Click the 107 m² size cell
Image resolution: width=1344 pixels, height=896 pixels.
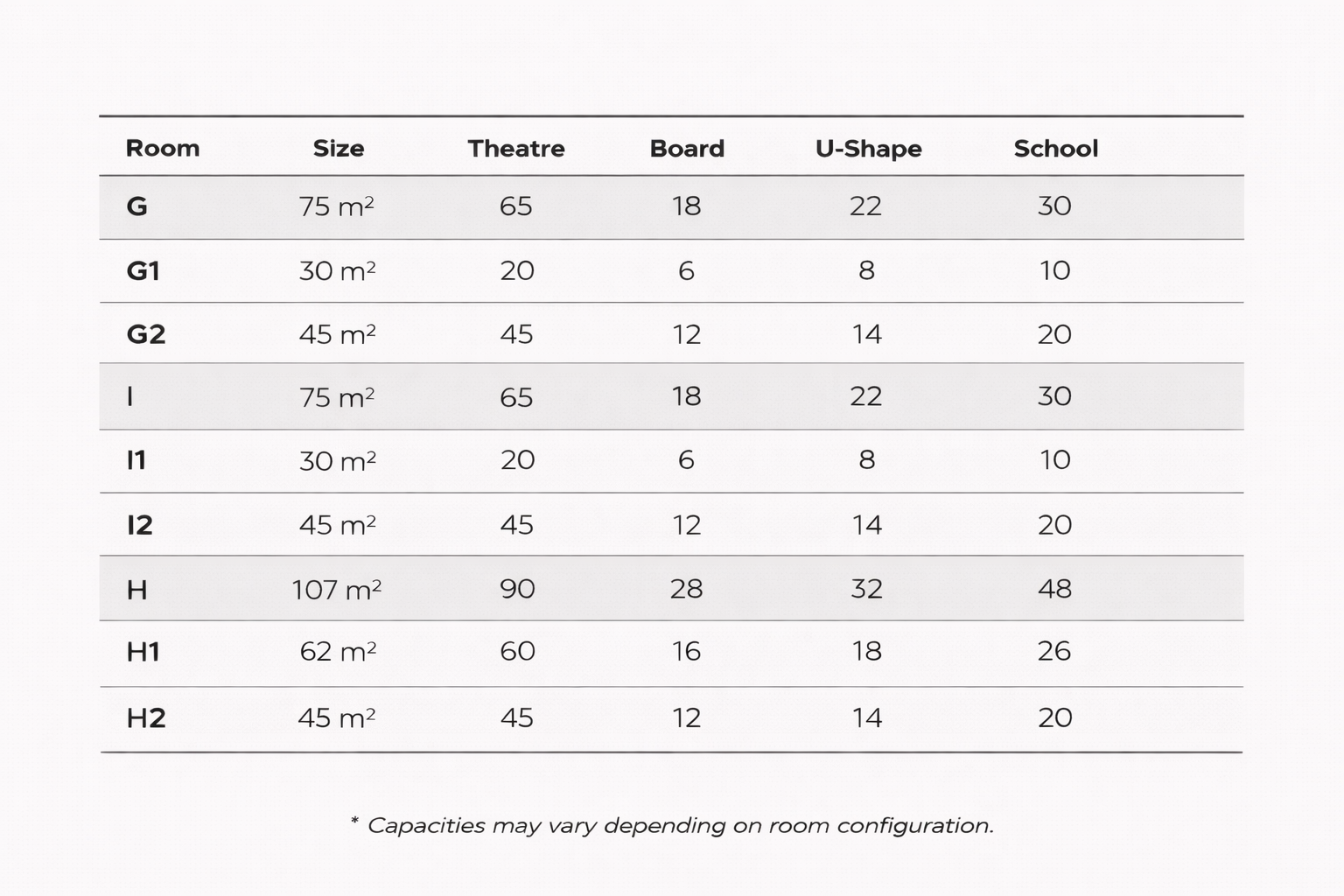tap(336, 590)
